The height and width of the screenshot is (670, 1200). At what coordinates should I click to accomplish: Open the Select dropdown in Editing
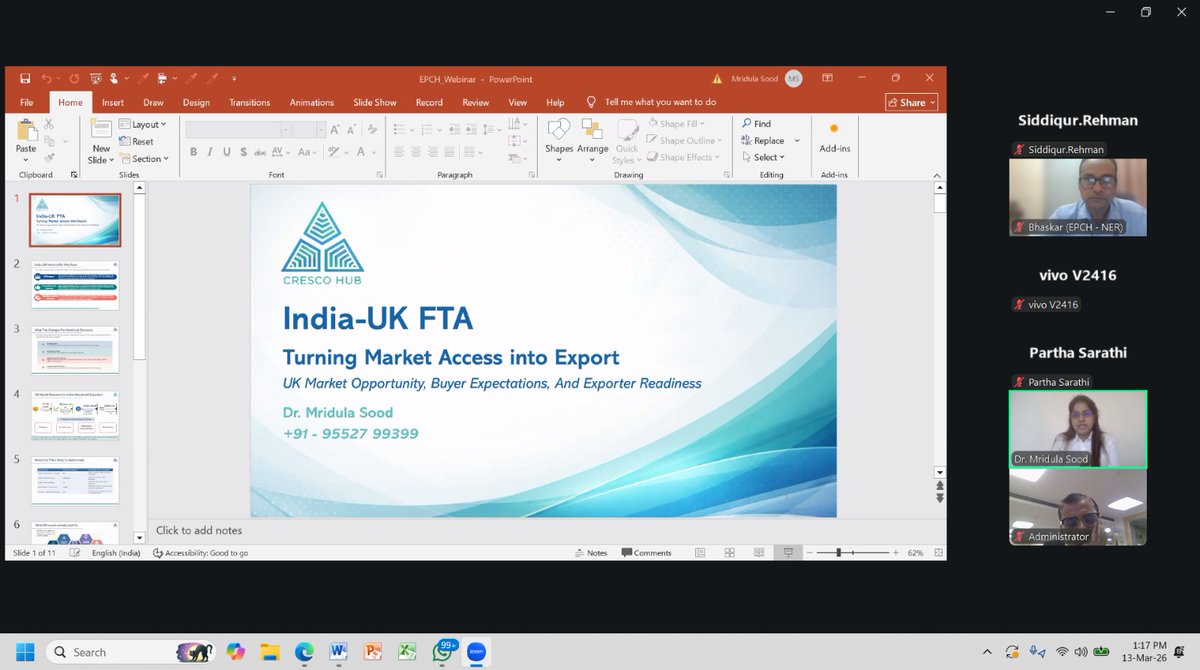tap(763, 157)
